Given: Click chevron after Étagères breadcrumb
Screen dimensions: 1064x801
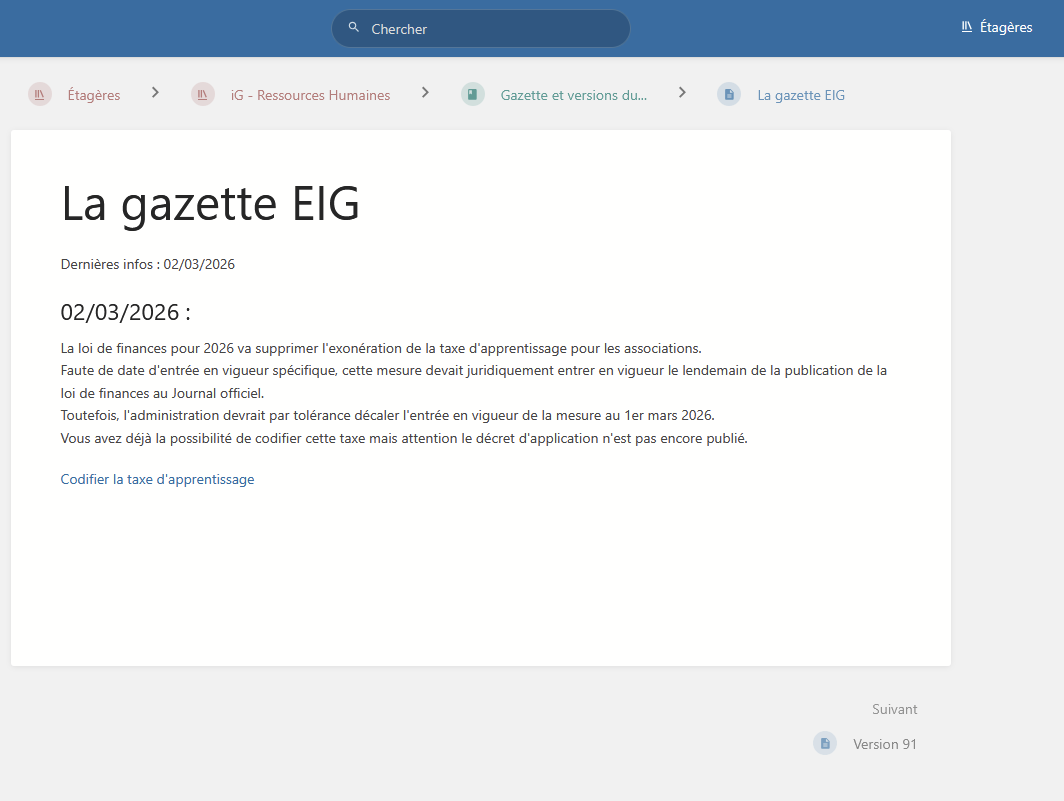Looking at the screenshot, I should click(155, 92).
